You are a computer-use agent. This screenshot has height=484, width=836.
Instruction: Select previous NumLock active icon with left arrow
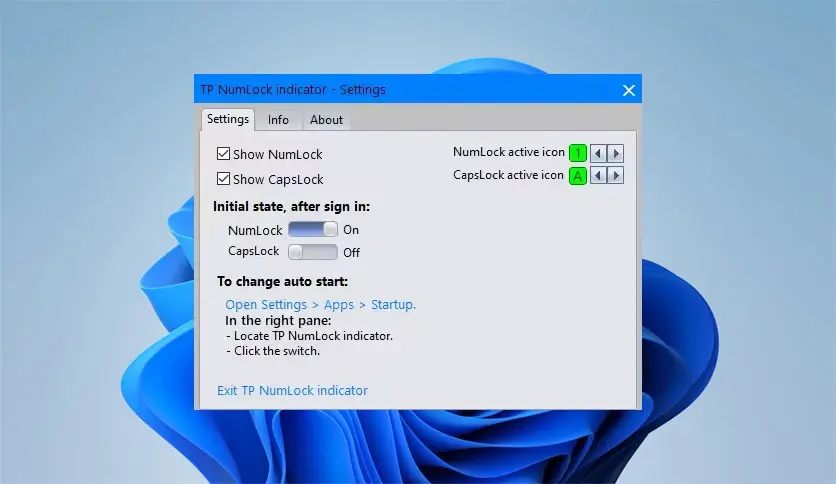click(598, 154)
